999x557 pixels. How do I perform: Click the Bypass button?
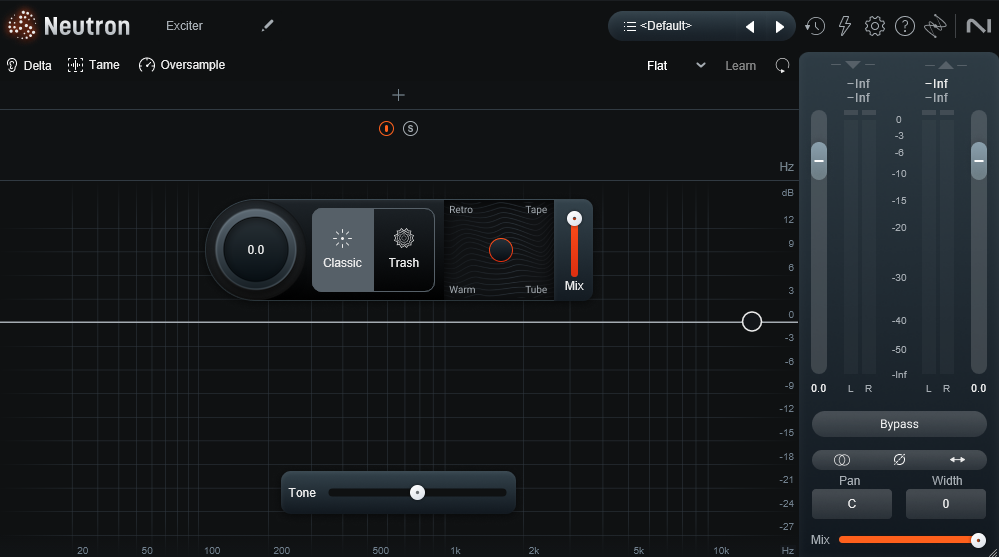point(899,424)
